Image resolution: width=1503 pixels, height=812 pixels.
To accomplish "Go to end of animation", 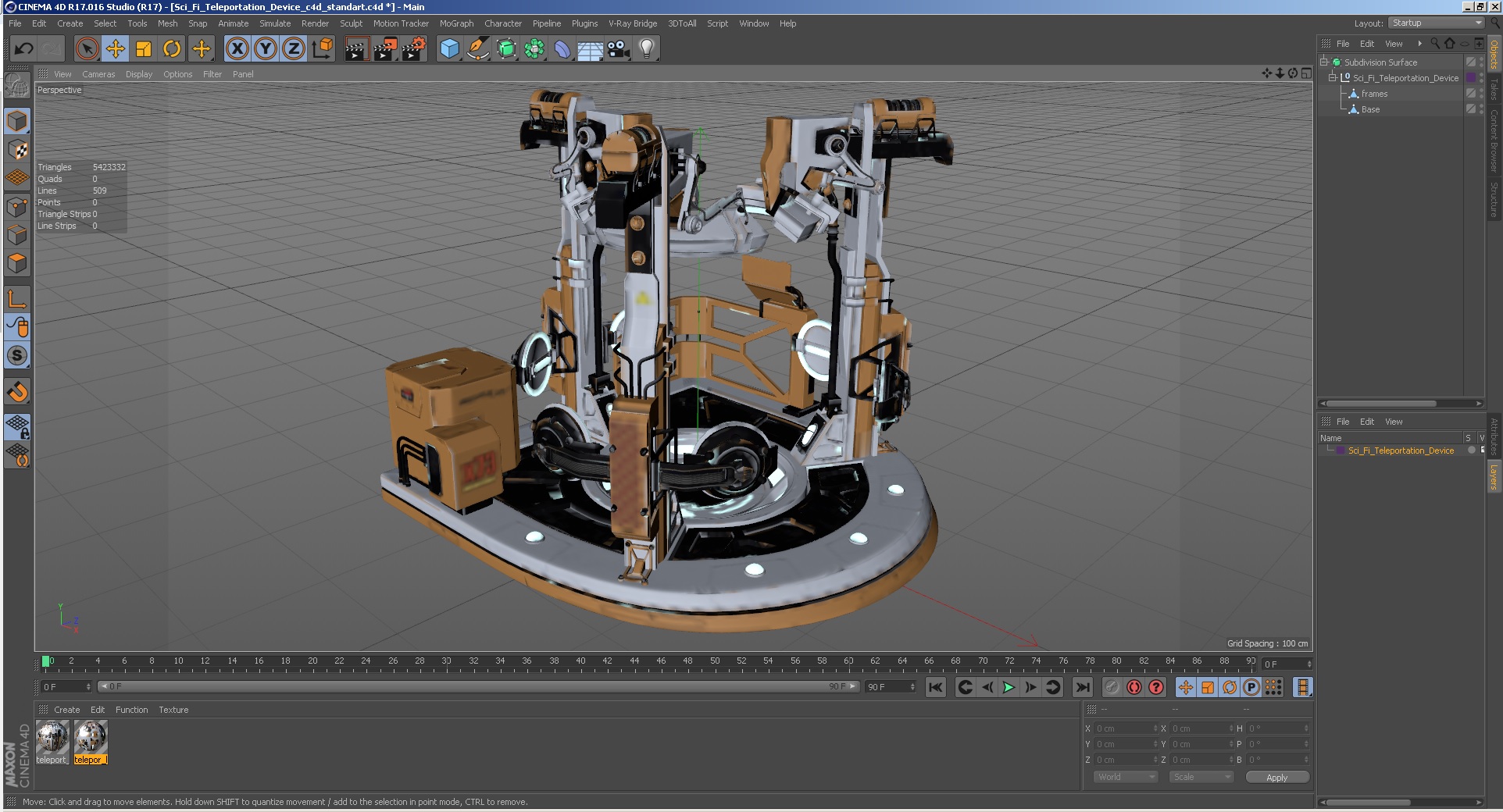I will coord(1082,687).
